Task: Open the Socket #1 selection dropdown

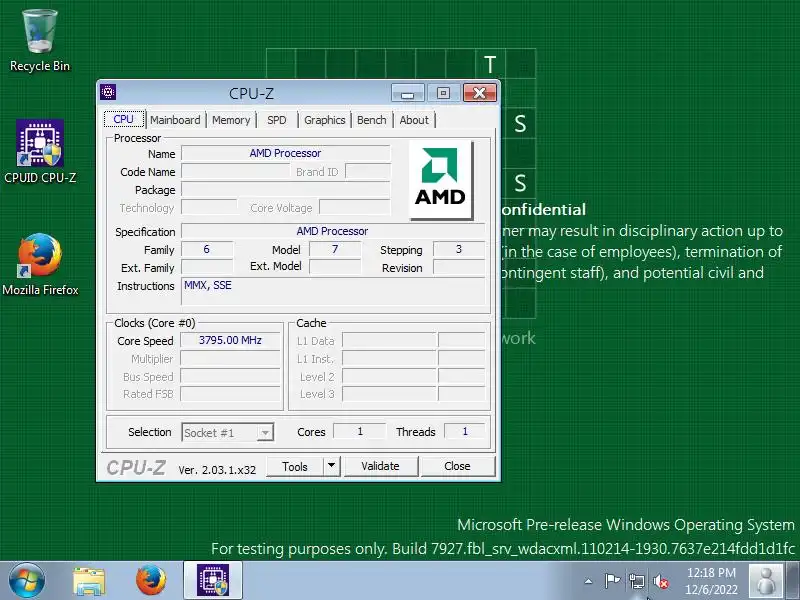Action: [x=228, y=433]
